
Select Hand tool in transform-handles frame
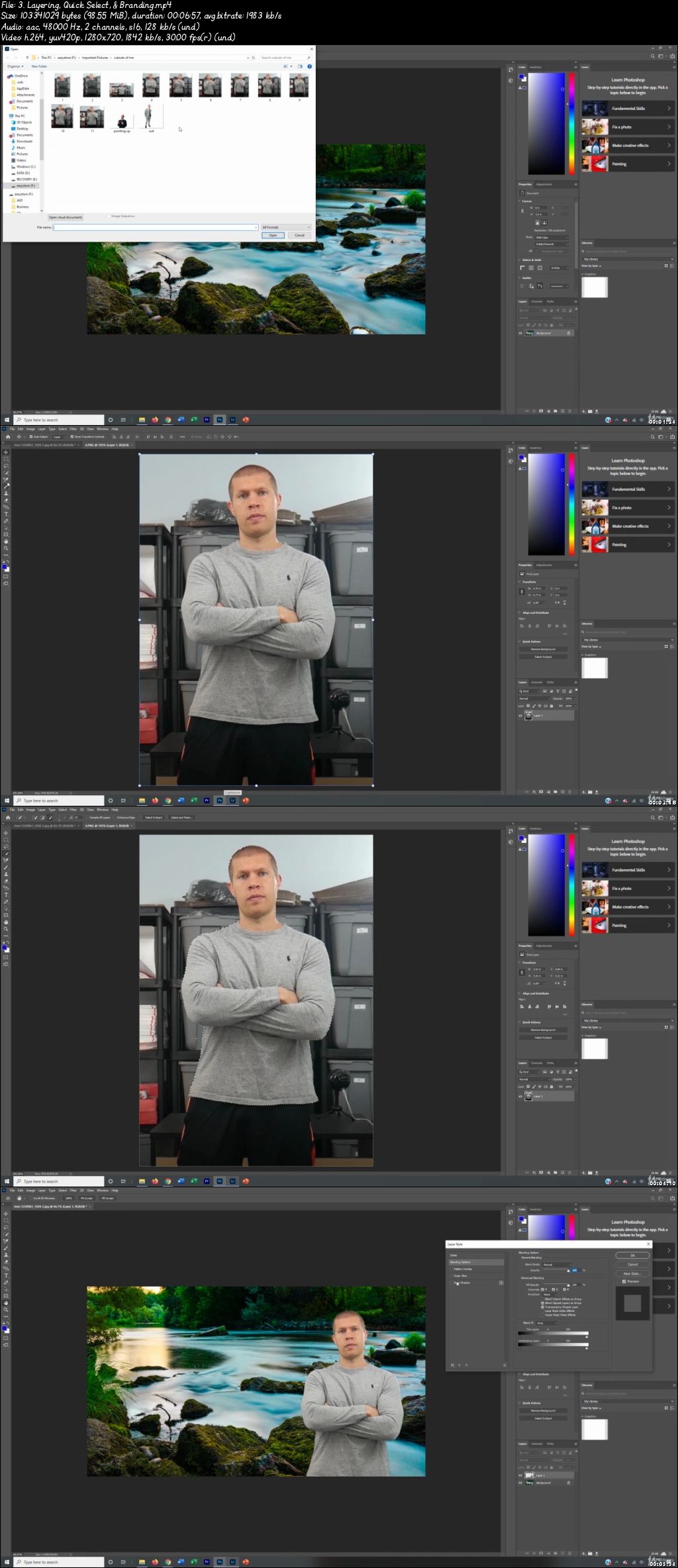6,542
